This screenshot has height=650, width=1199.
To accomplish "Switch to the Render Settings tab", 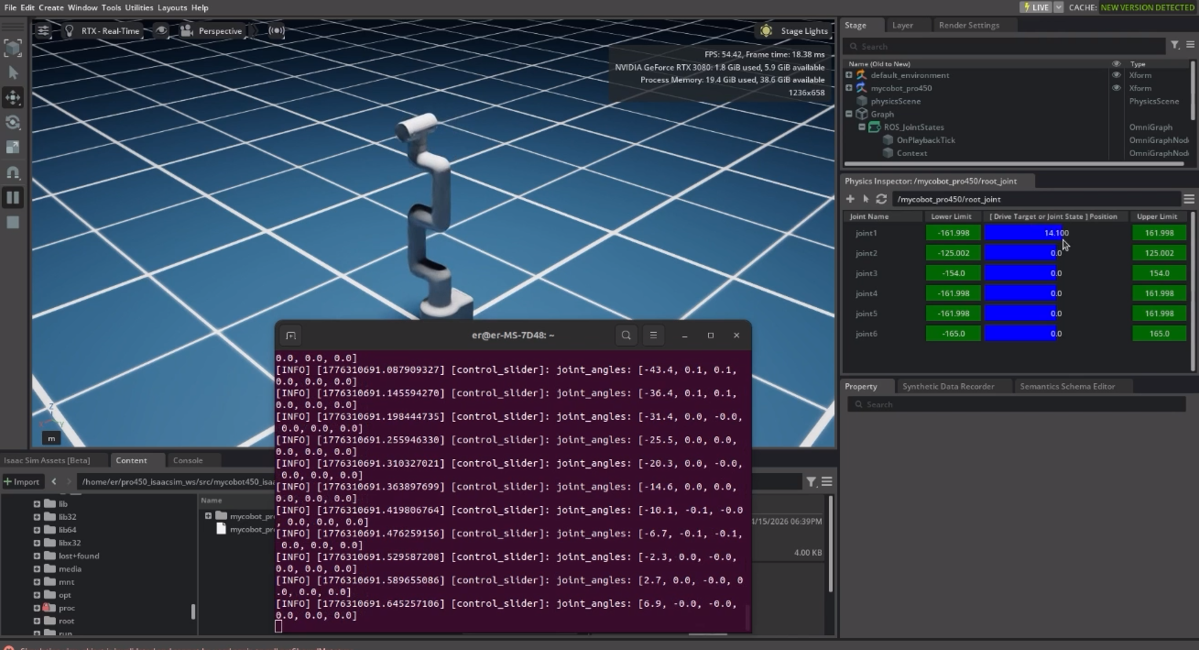I will pyautogui.click(x=968, y=25).
